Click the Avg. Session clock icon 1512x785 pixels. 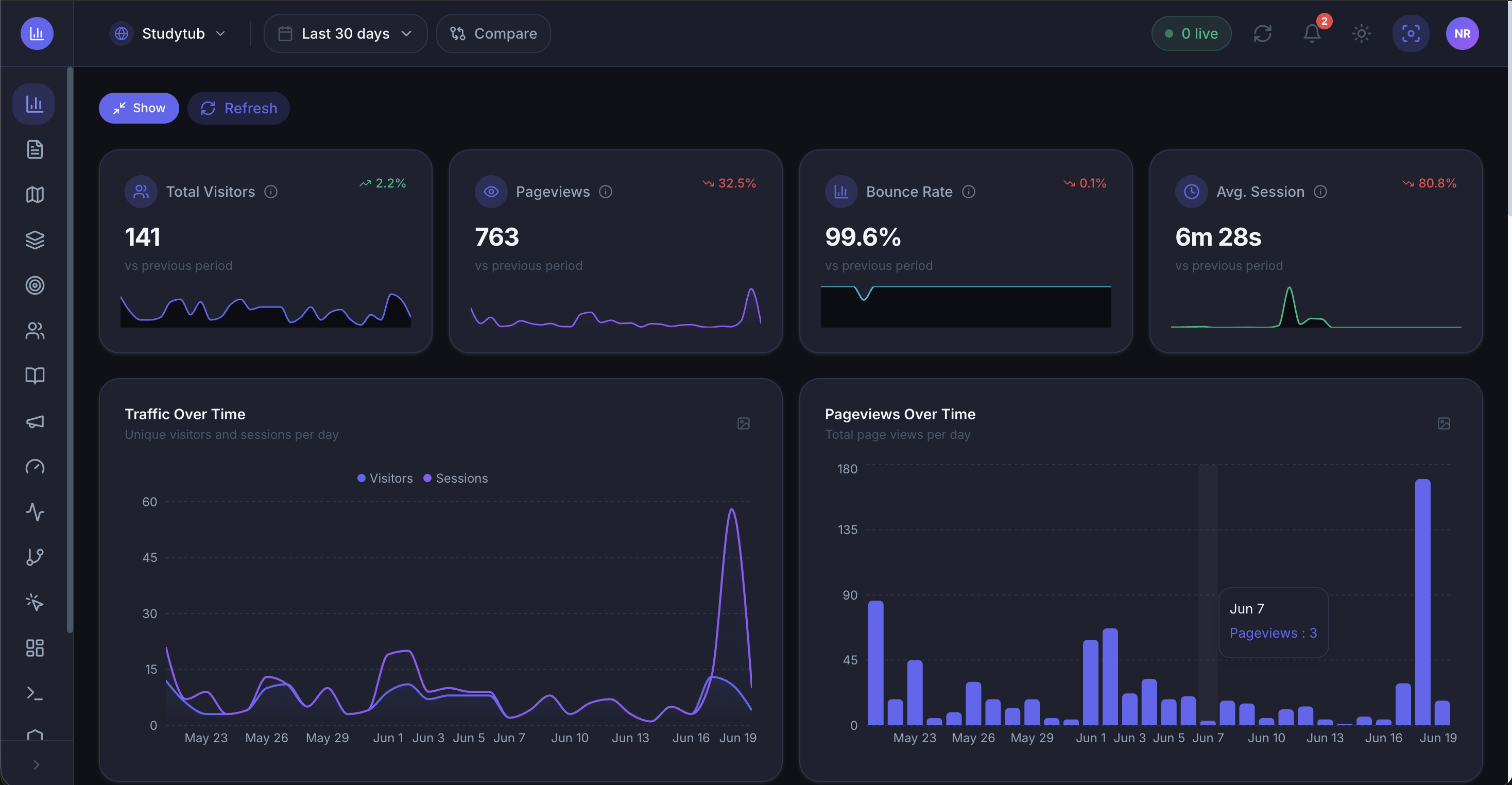pyautogui.click(x=1191, y=192)
